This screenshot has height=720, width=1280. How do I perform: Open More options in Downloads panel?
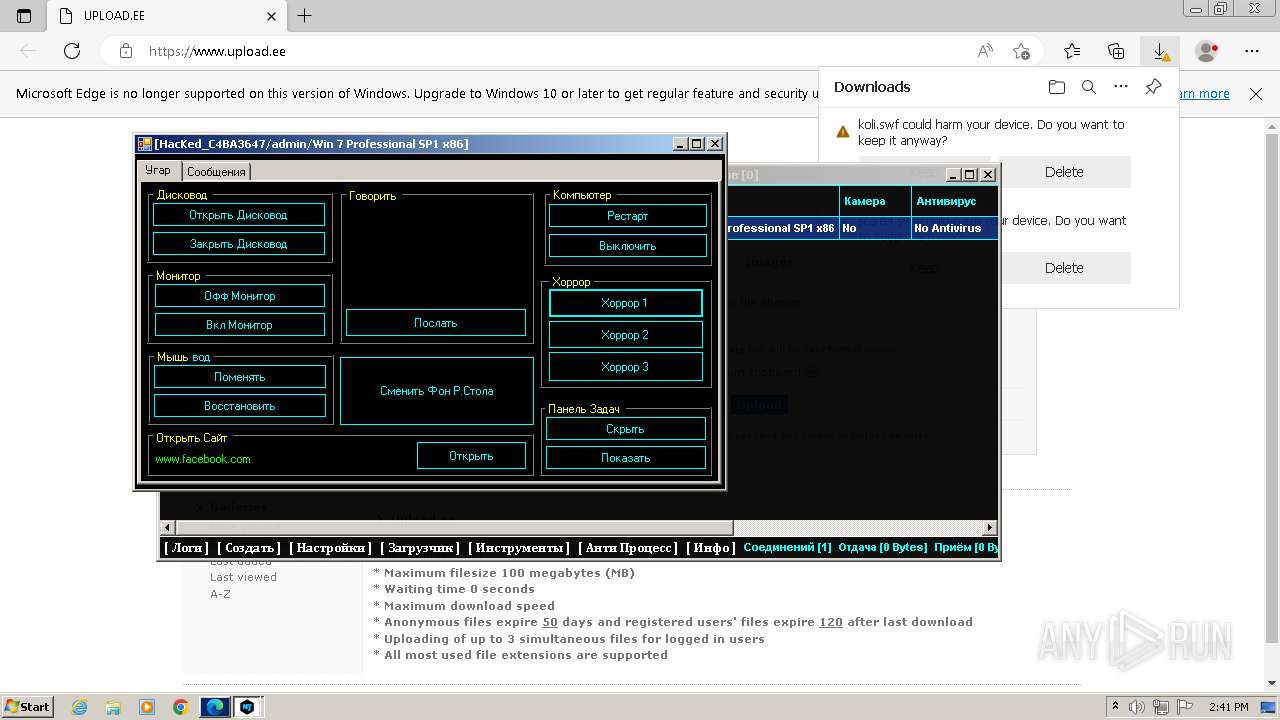[x=1121, y=87]
